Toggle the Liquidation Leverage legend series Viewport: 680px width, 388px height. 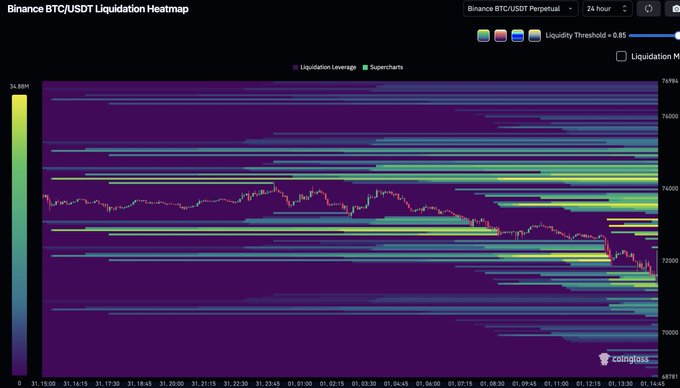tap(324, 67)
